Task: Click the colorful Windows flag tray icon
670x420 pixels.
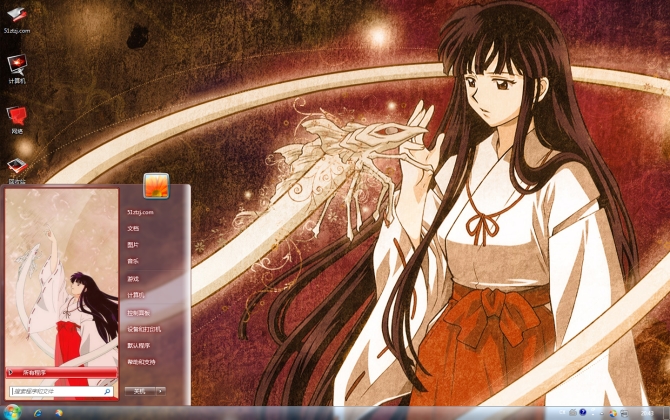Action: pos(613,413)
